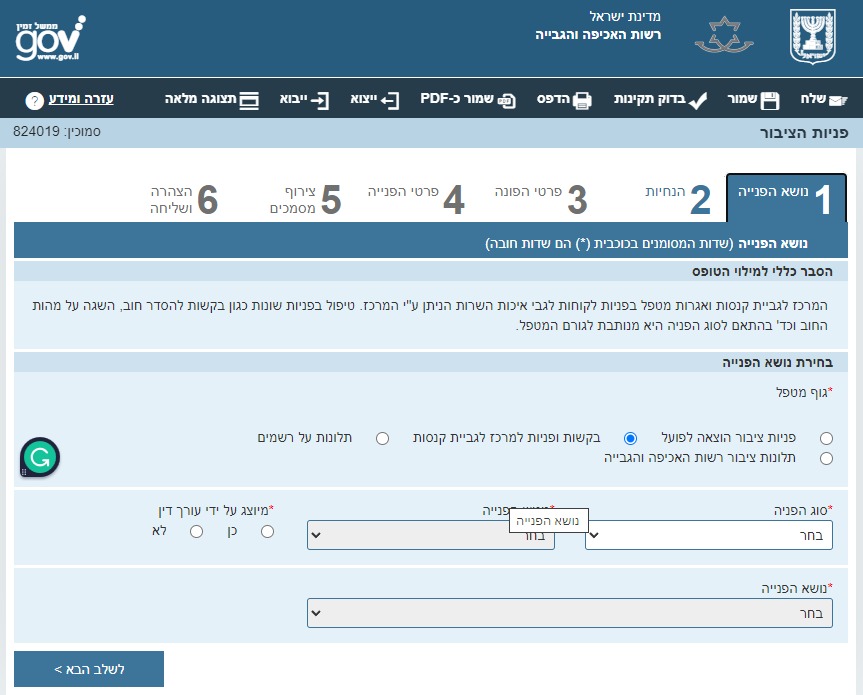Click the reference number סמוכין: 824019

[57, 132]
